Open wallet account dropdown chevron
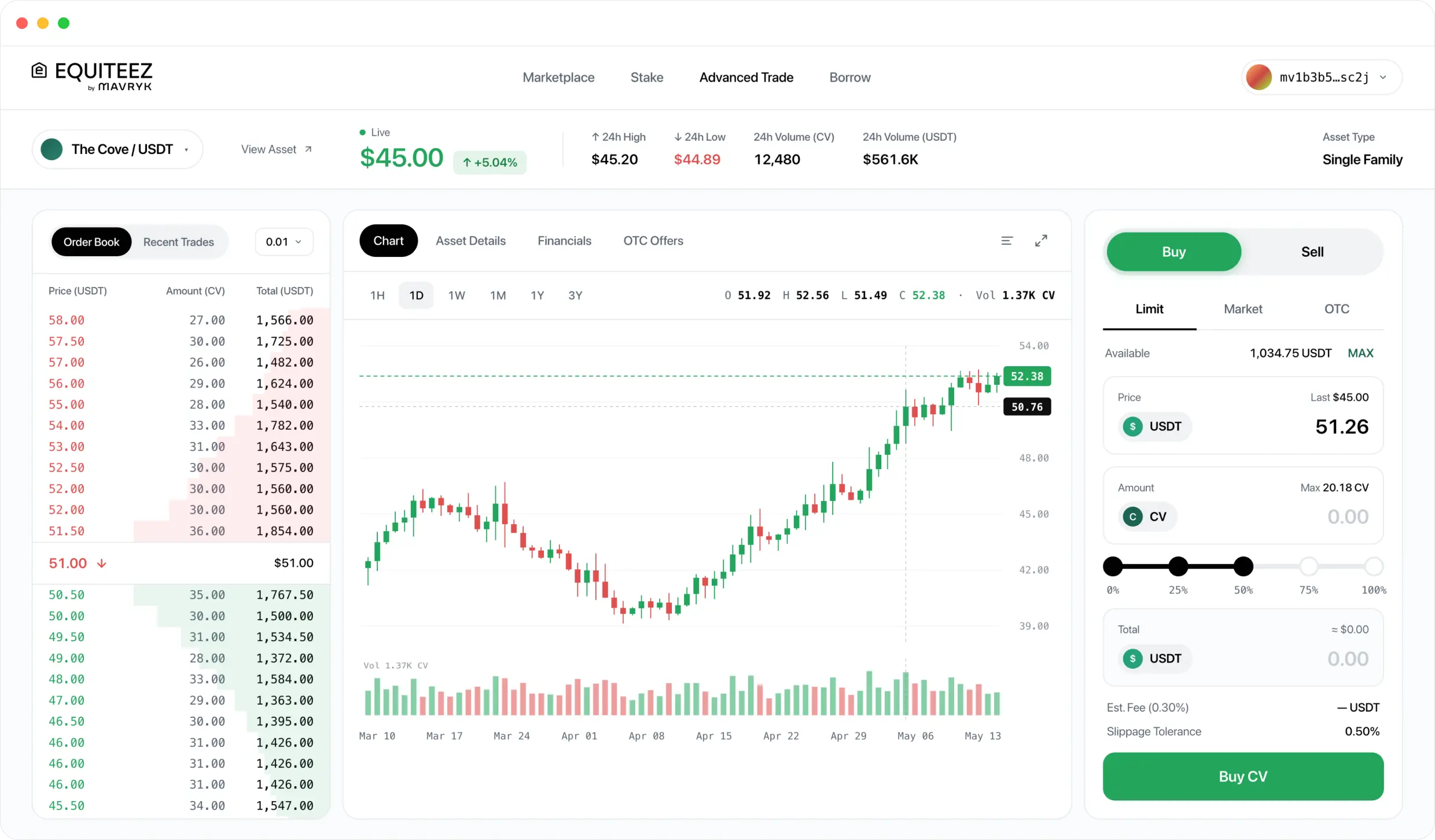 coord(1383,78)
